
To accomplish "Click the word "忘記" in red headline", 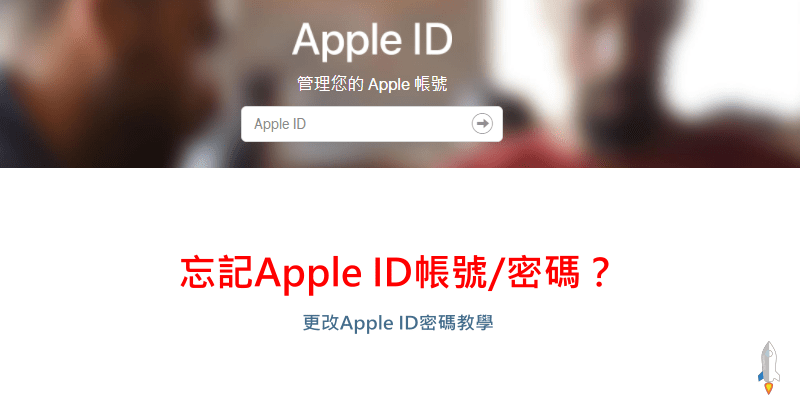I will [217, 274].
